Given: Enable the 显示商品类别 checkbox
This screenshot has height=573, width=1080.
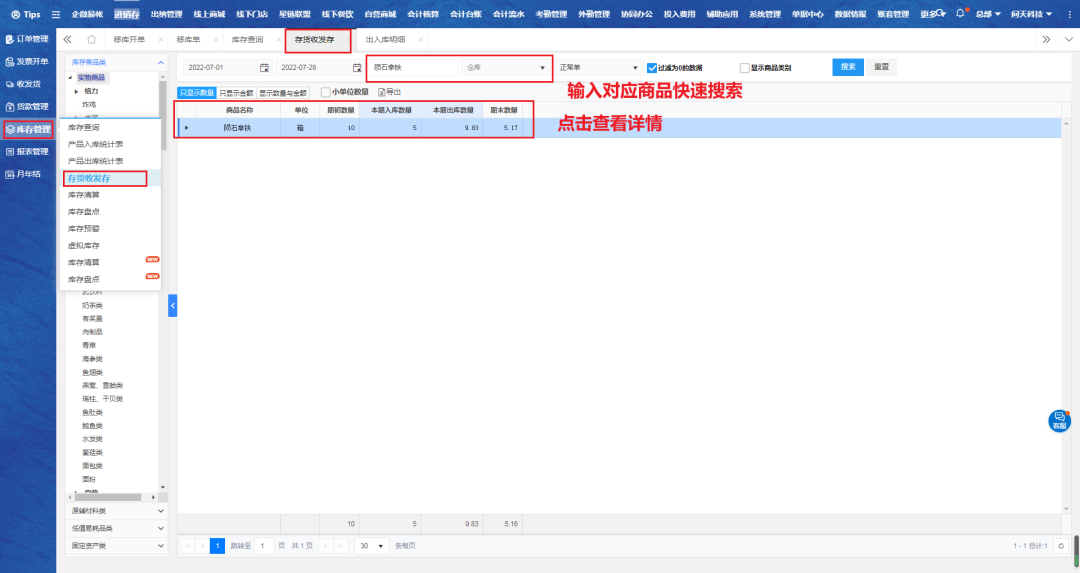Looking at the screenshot, I should [x=744, y=68].
